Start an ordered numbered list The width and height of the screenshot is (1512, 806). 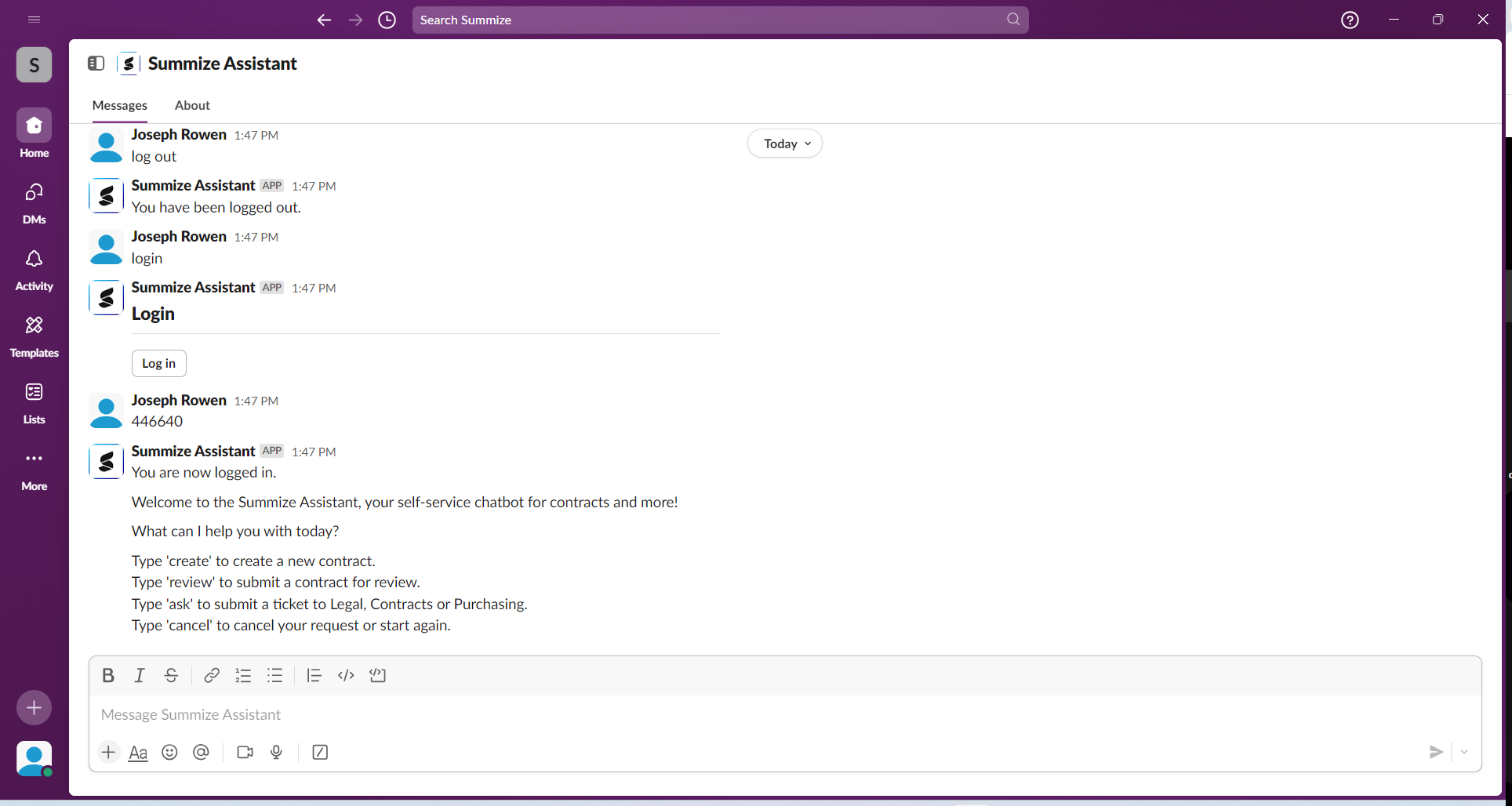pos(243,675)
